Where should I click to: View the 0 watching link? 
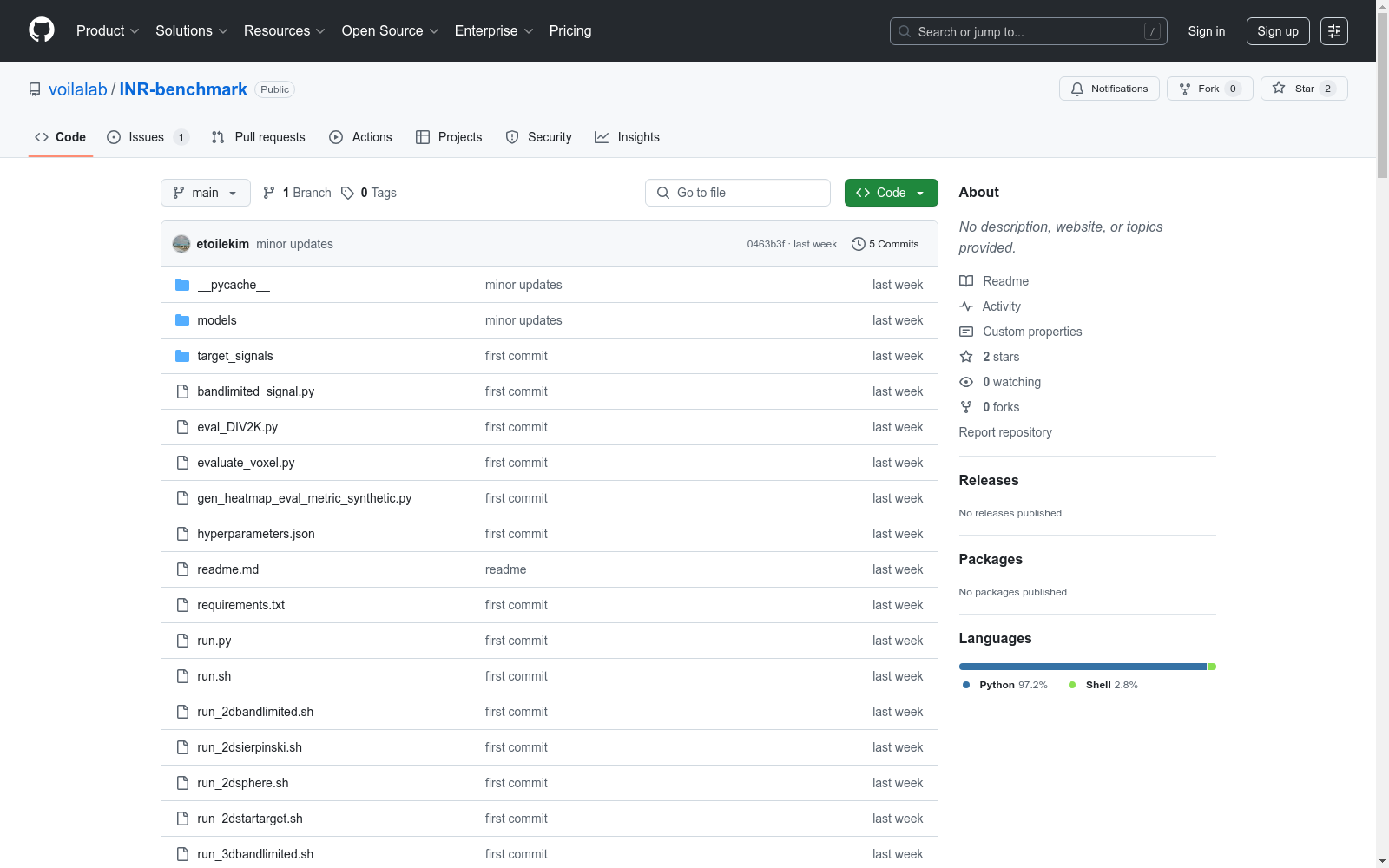(x=1000, y=382)
